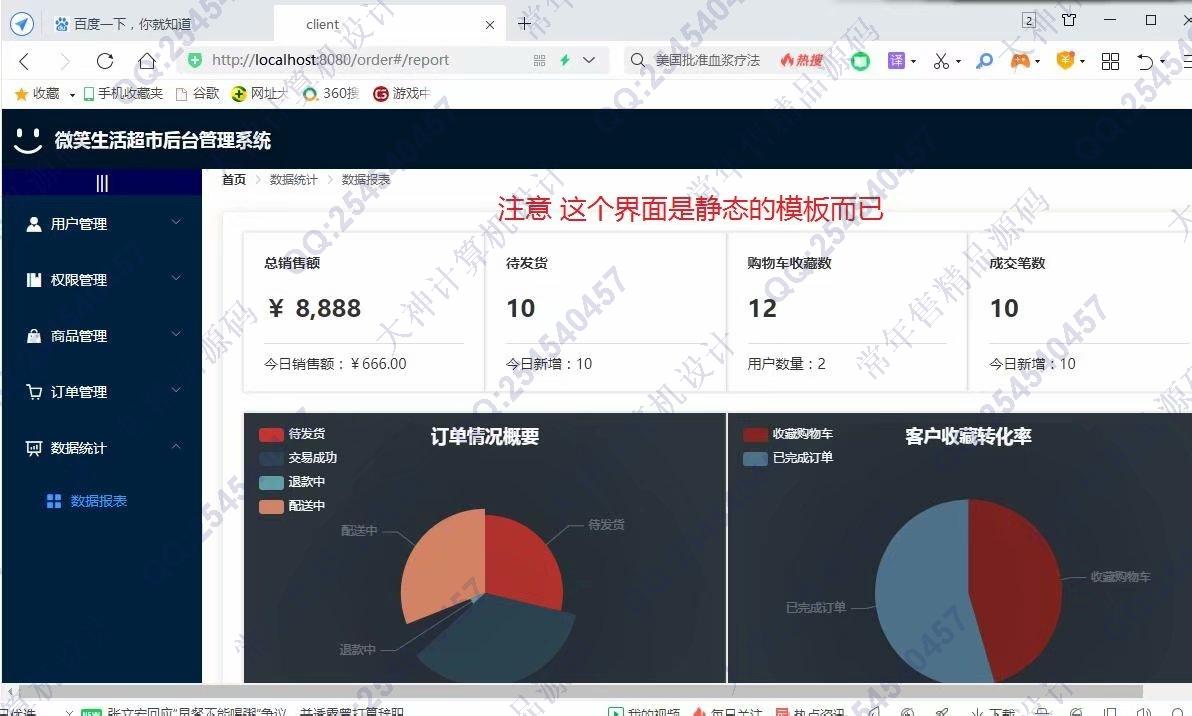This screenshot has width=1192, height=716.
Task: Toggle 收藏购物车 legend swatch
Action: (x=756, y=434)
